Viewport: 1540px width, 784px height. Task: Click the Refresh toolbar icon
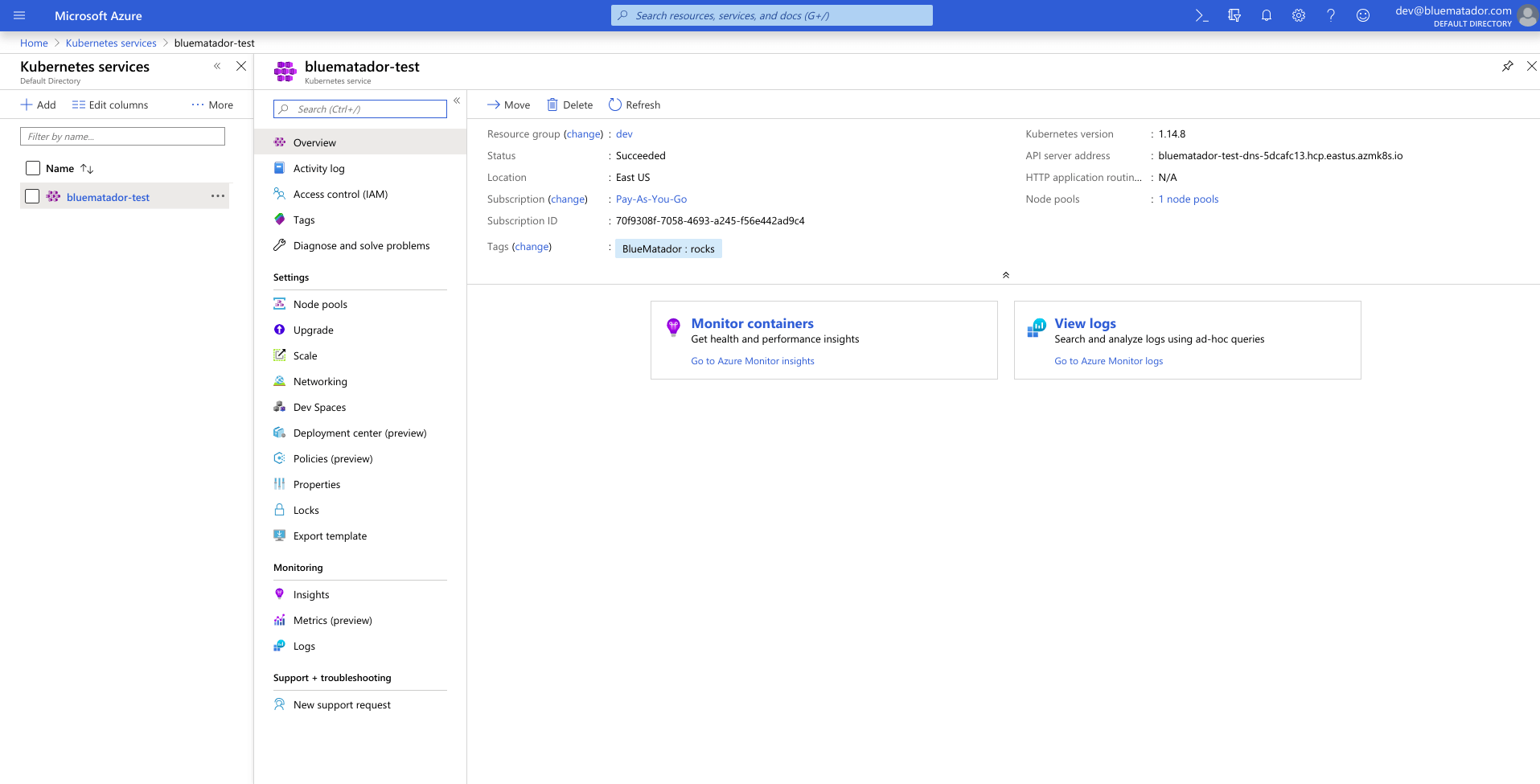[x=615, y=105]
